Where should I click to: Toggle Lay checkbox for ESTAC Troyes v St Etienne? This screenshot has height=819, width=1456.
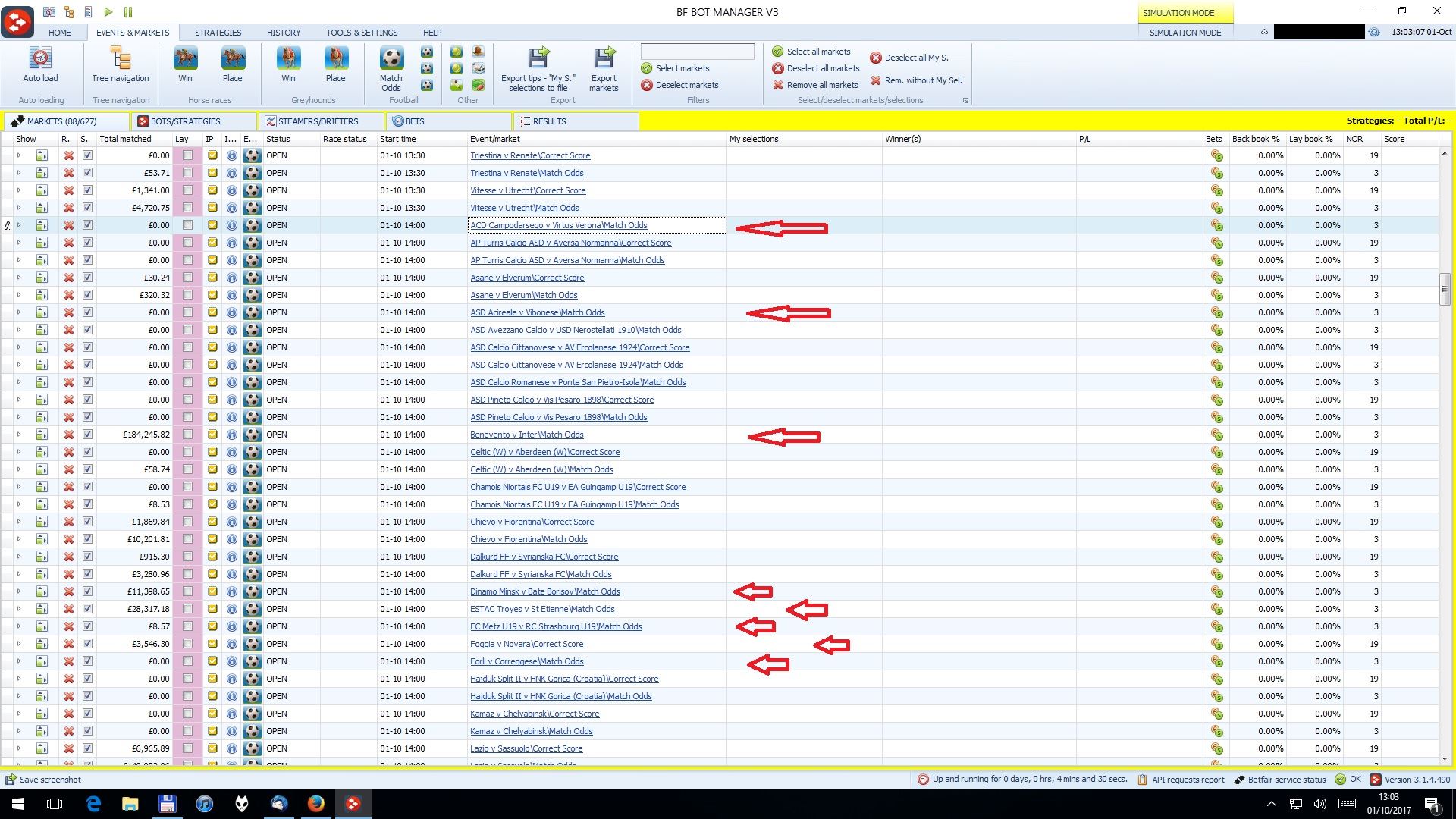[x=187, y=609]
